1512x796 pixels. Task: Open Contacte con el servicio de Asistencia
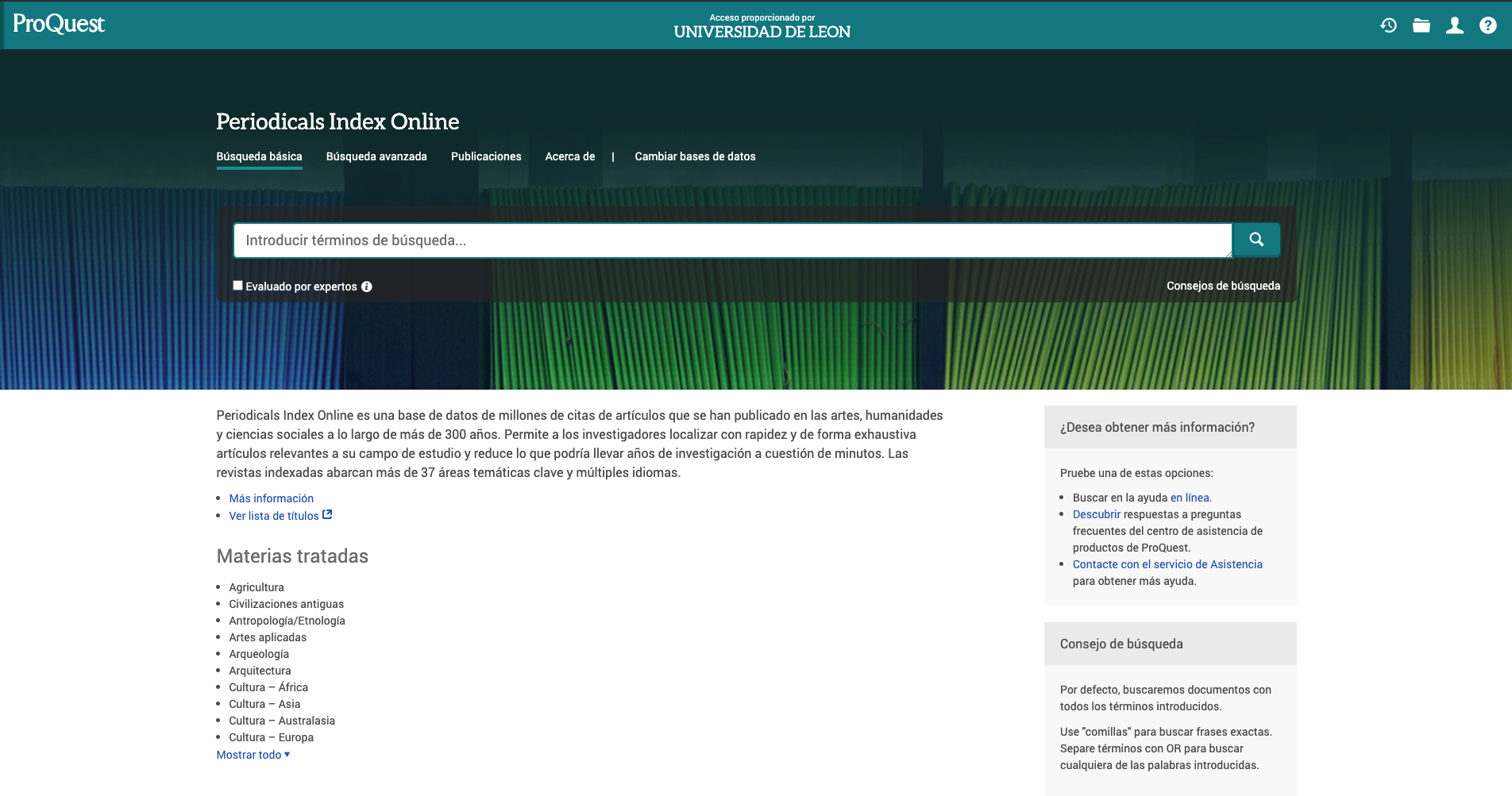[1167, 564]
